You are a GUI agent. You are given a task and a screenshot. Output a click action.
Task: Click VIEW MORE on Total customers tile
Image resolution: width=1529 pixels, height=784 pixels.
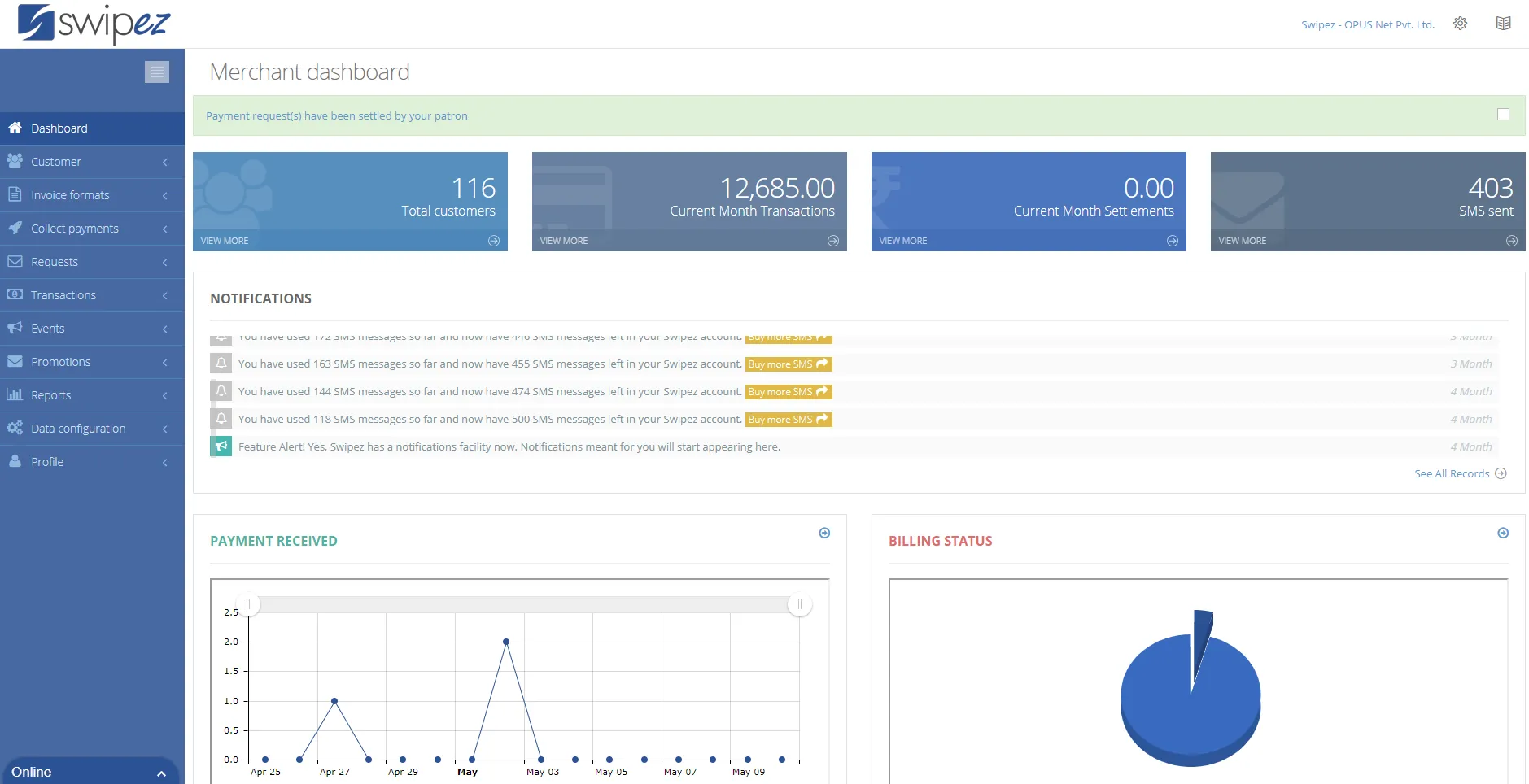(224, 240)
